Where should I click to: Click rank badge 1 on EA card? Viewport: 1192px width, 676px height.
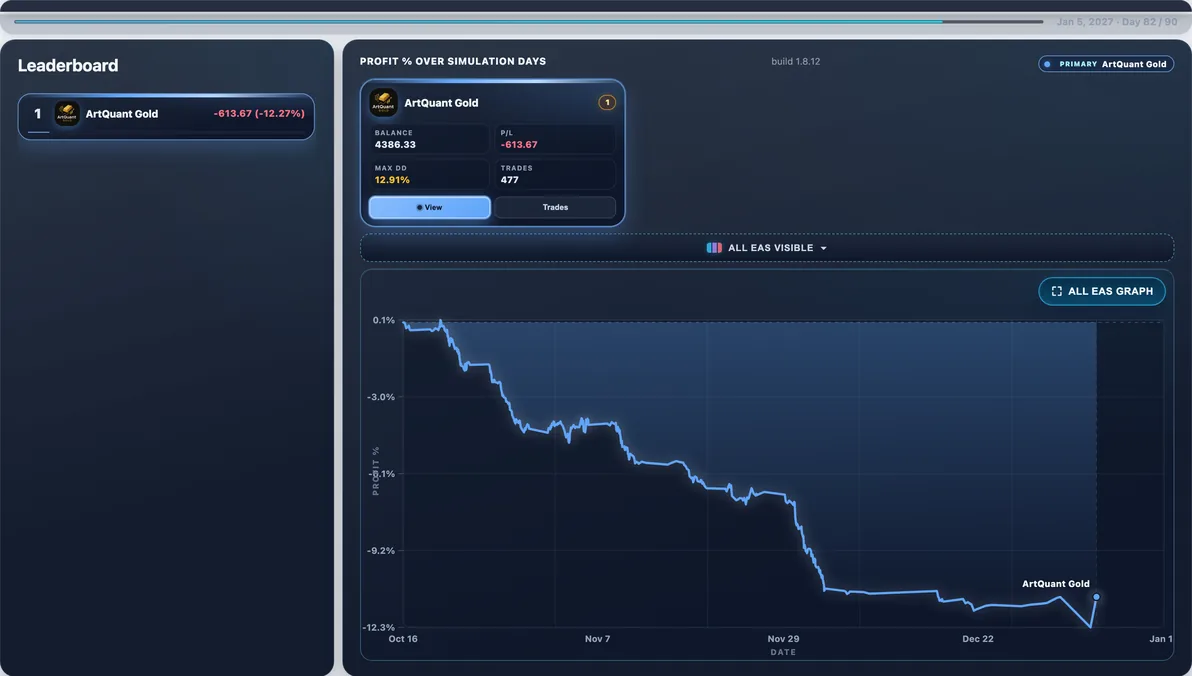click(x=607, y=103)
